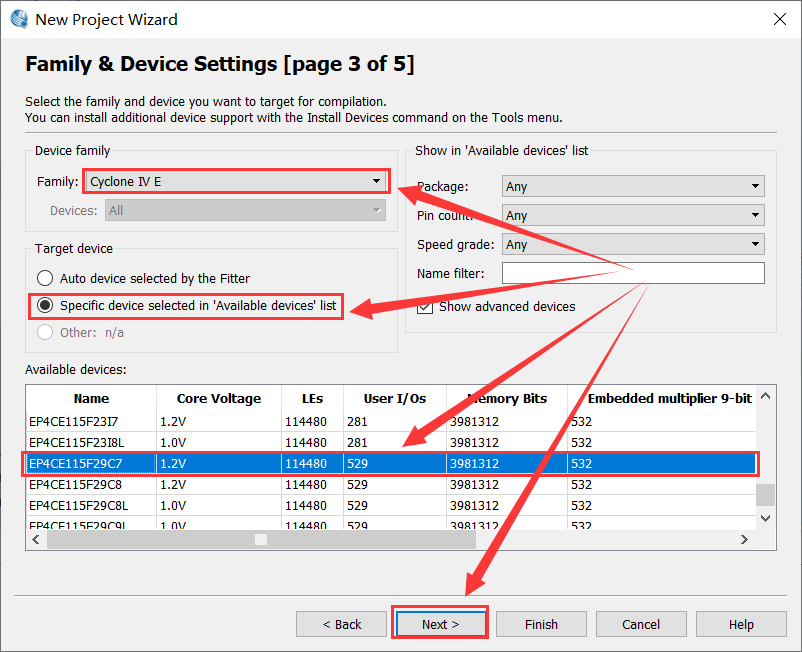Click in the Name filter input field
Image resolution: width=802 pixels, height=652 pixels.
(633, 273)
